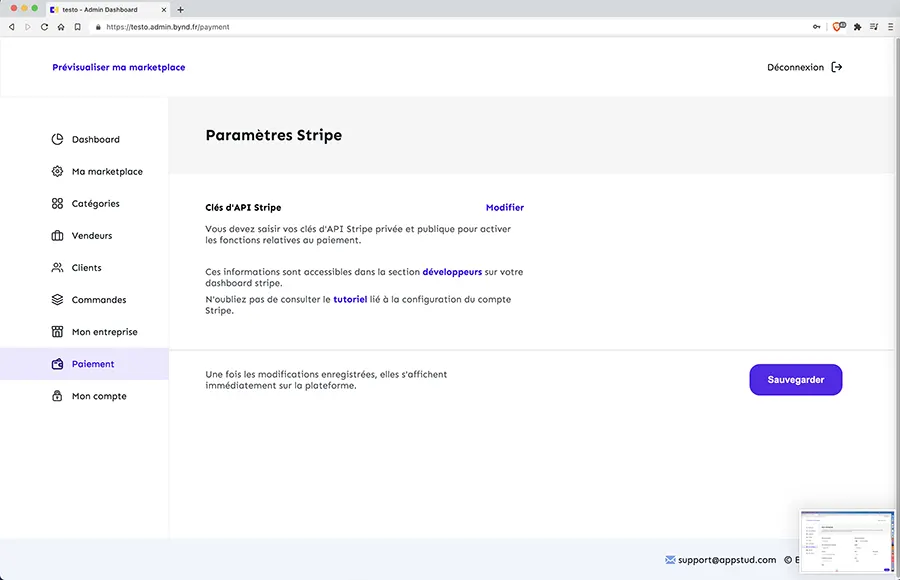
Task: Click the Ma marketplace gear icon
Action: click(57, 172)
